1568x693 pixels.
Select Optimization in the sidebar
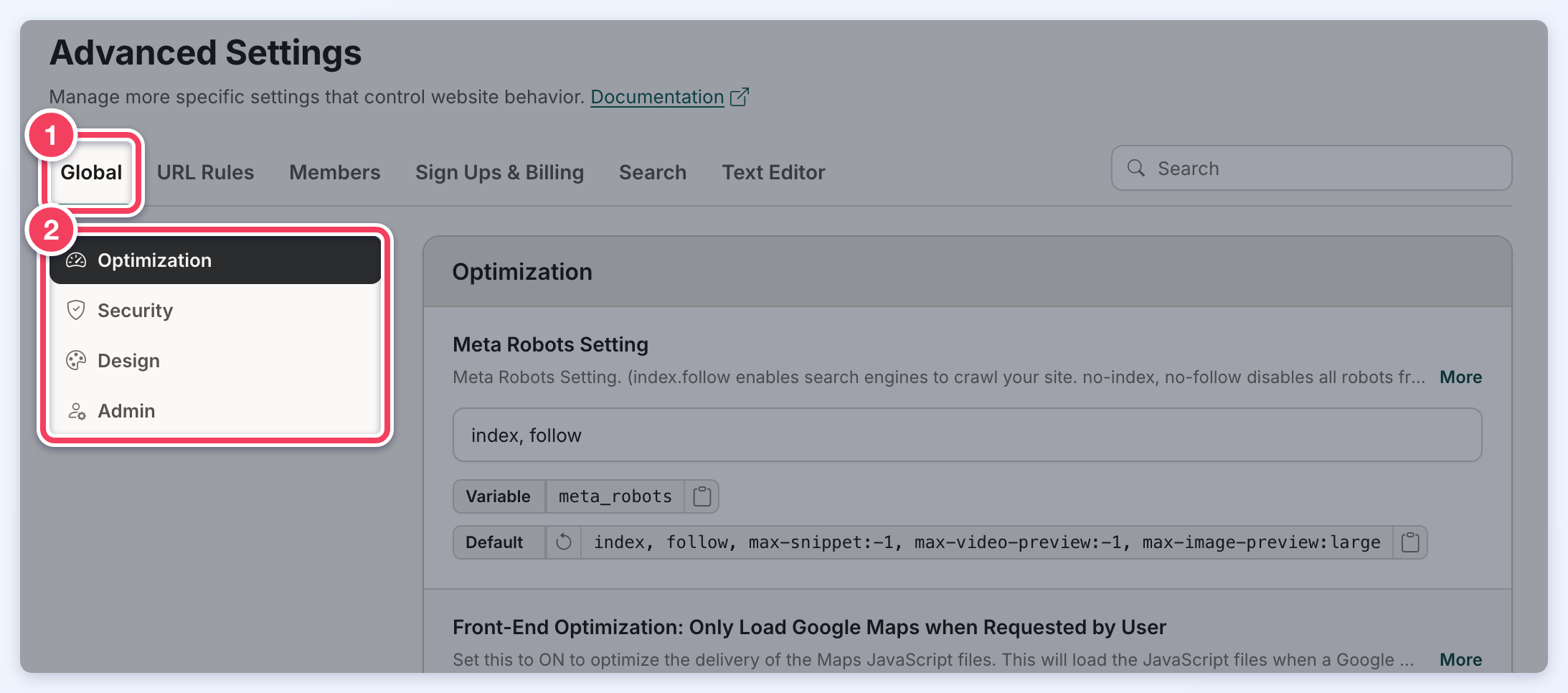pos(215,260)
